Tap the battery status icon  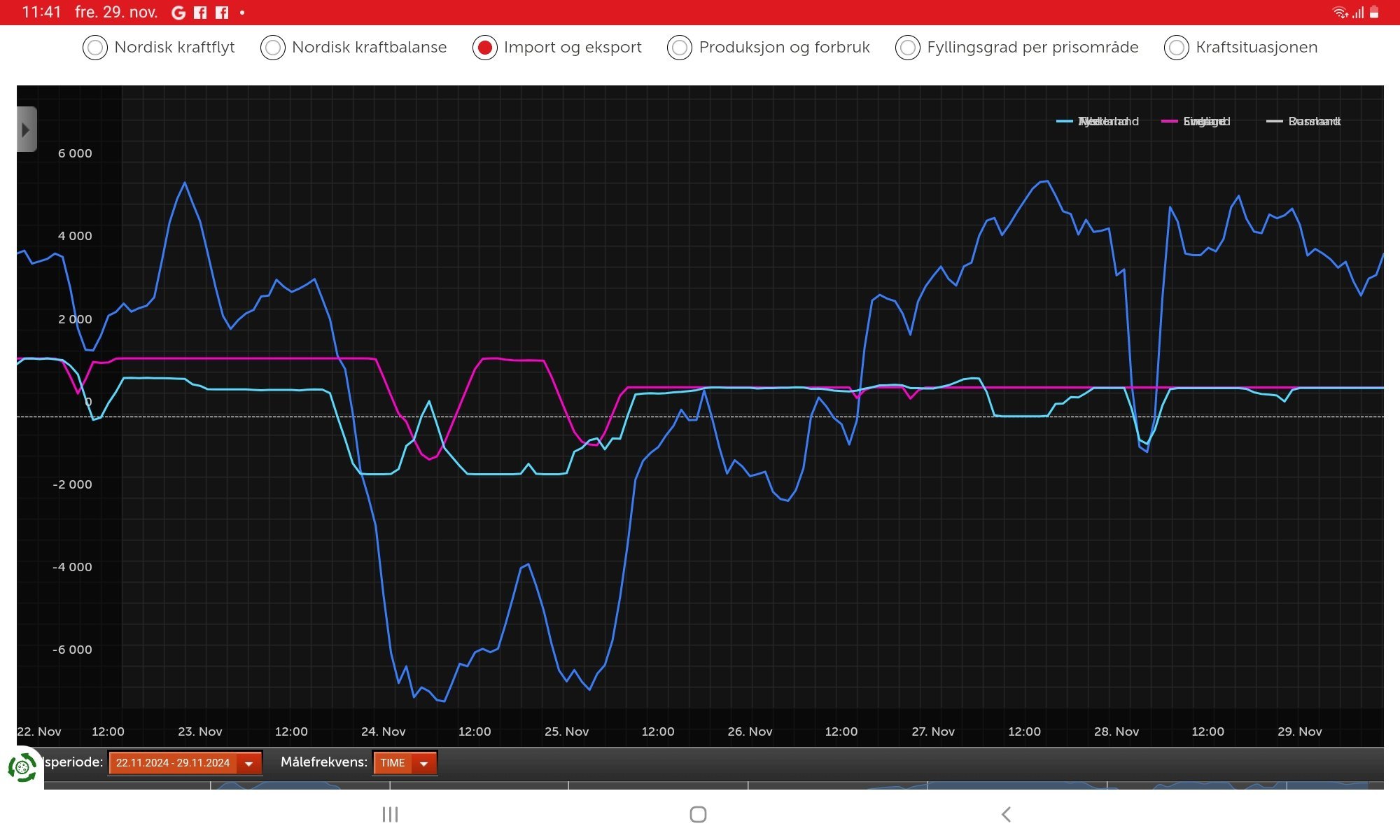click(1374, 13)
